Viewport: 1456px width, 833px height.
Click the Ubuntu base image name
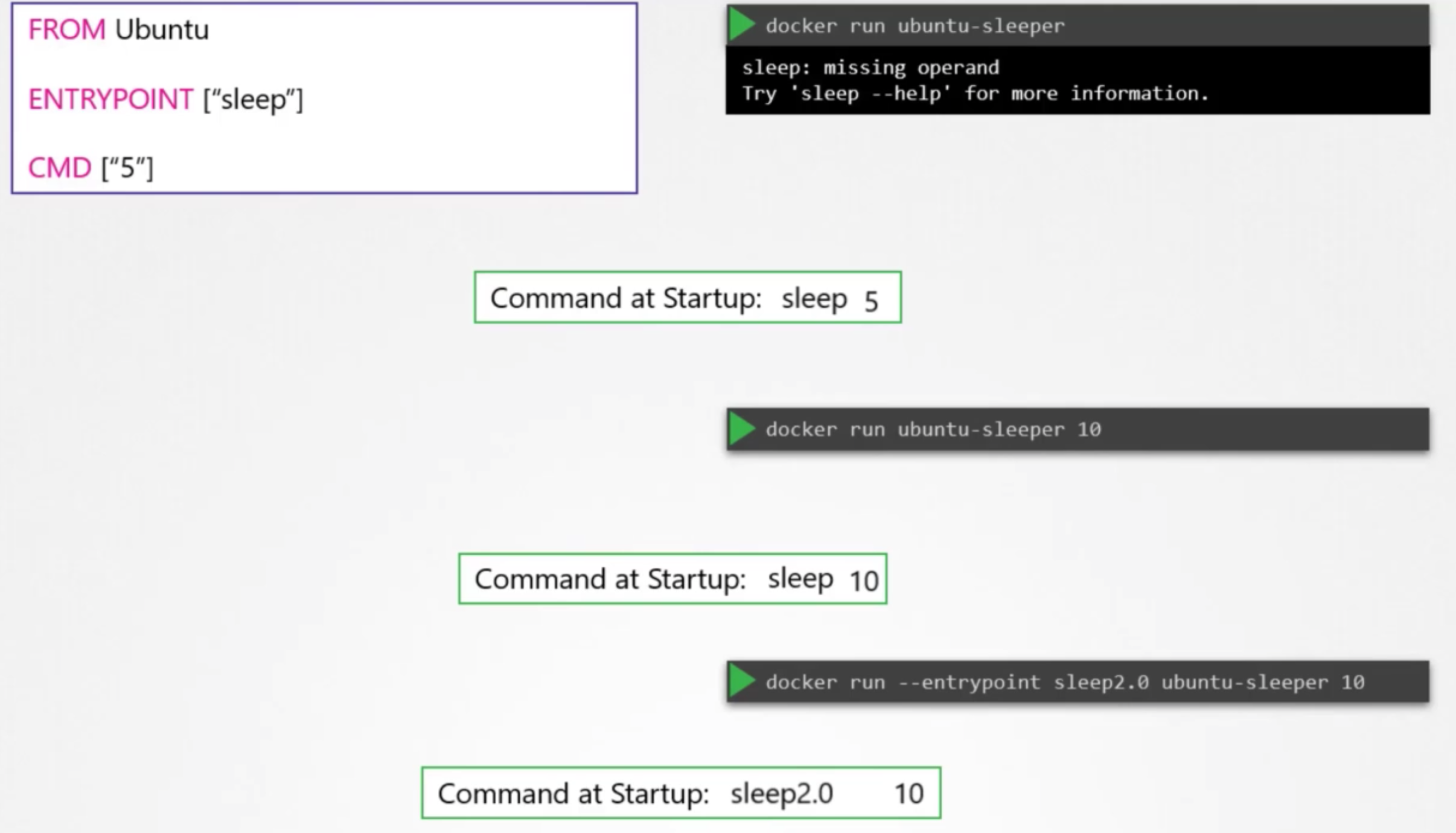[162, 30]
